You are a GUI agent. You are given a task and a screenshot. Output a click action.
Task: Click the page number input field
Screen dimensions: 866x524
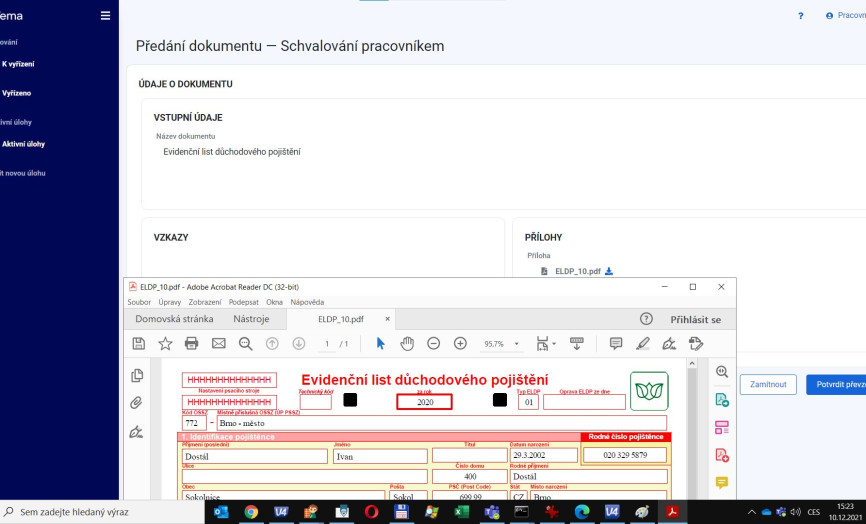pyautogui.click(x=327, y=343)
